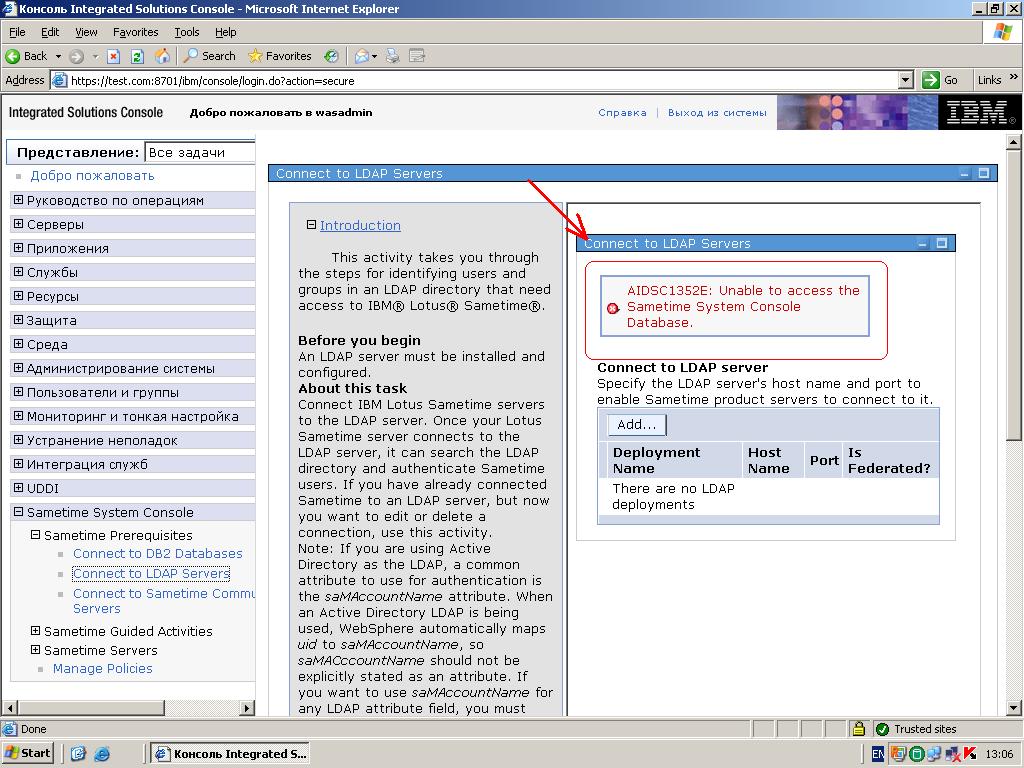Collapse the Introduction section

pos(312,225)
